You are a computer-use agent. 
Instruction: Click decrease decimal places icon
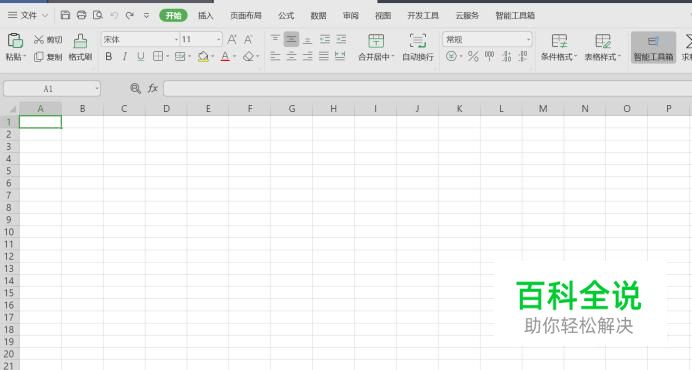[523, 56]
